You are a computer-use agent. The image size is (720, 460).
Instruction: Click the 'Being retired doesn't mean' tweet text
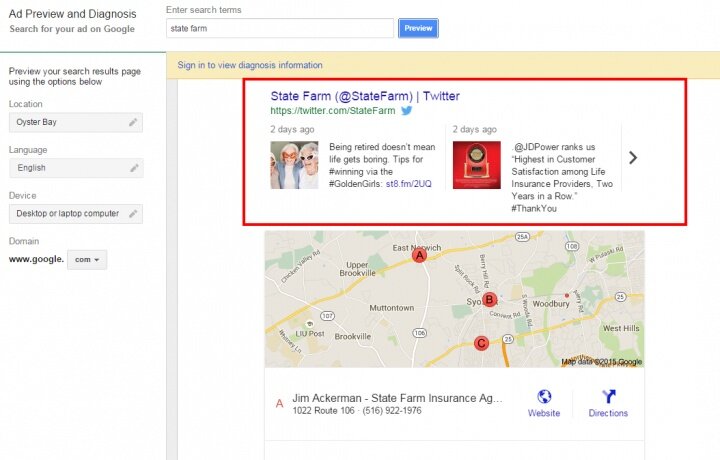point(382,165)
